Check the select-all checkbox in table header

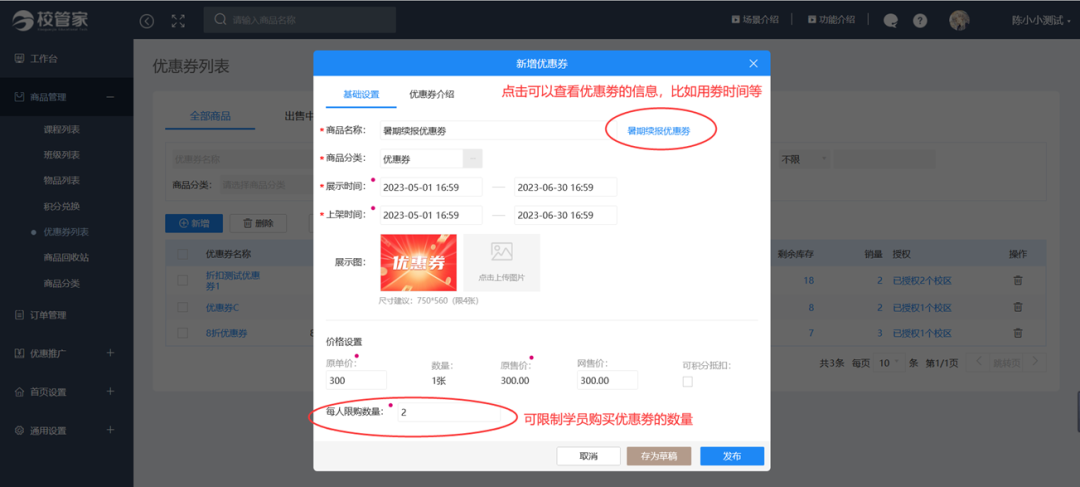(182, 254)
